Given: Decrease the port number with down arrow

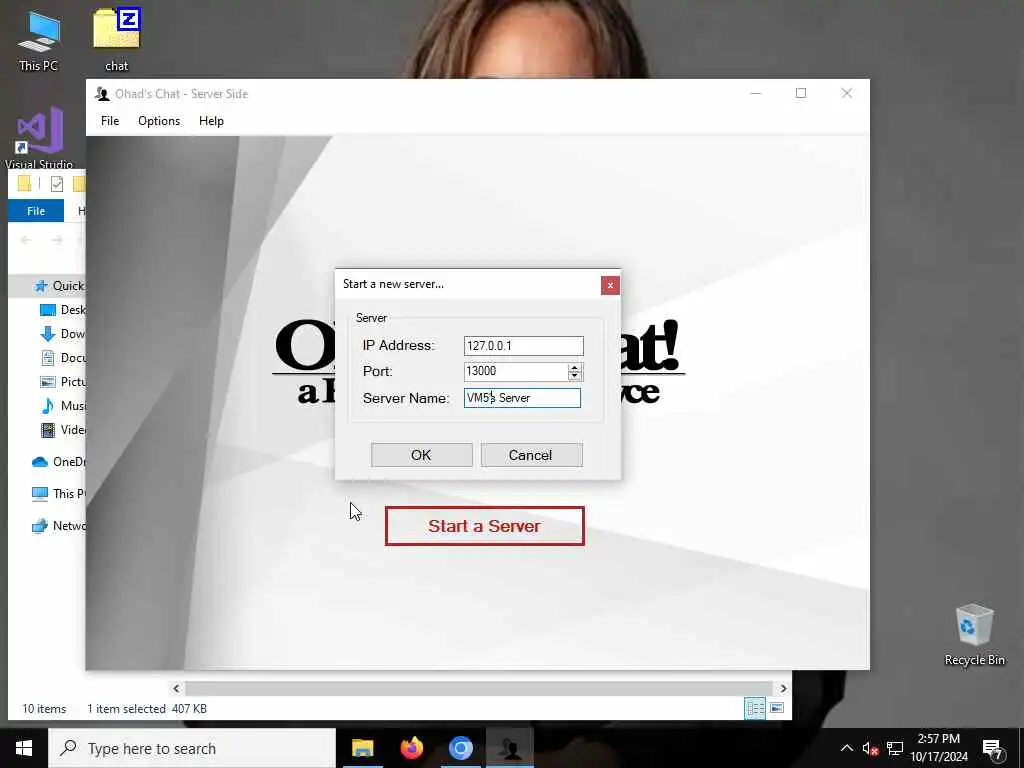Looking at the screenshot, I should [575, 376].
